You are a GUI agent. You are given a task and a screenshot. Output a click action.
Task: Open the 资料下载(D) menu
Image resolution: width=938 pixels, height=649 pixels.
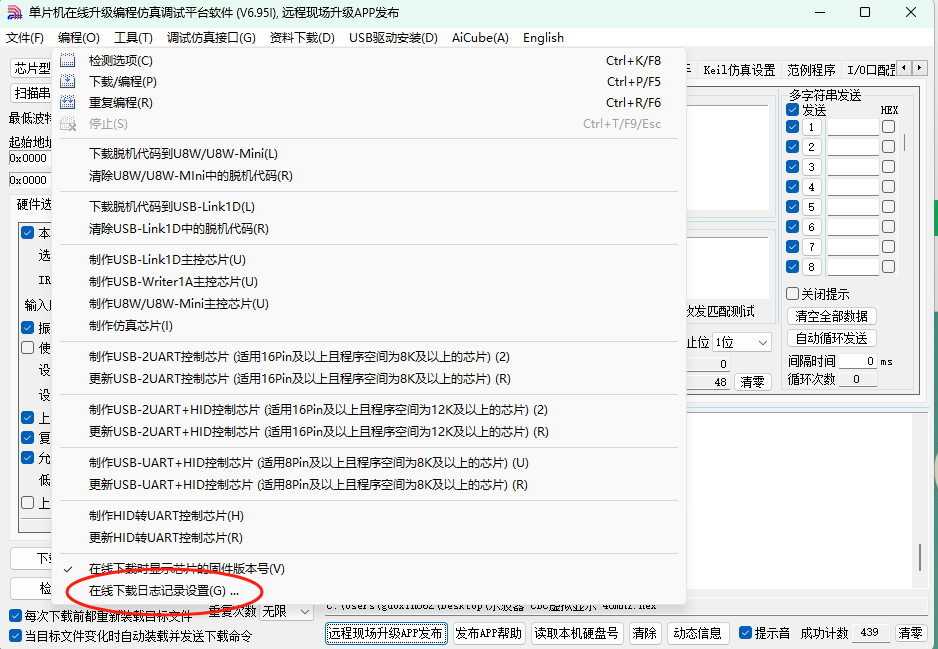click(302, 38)
